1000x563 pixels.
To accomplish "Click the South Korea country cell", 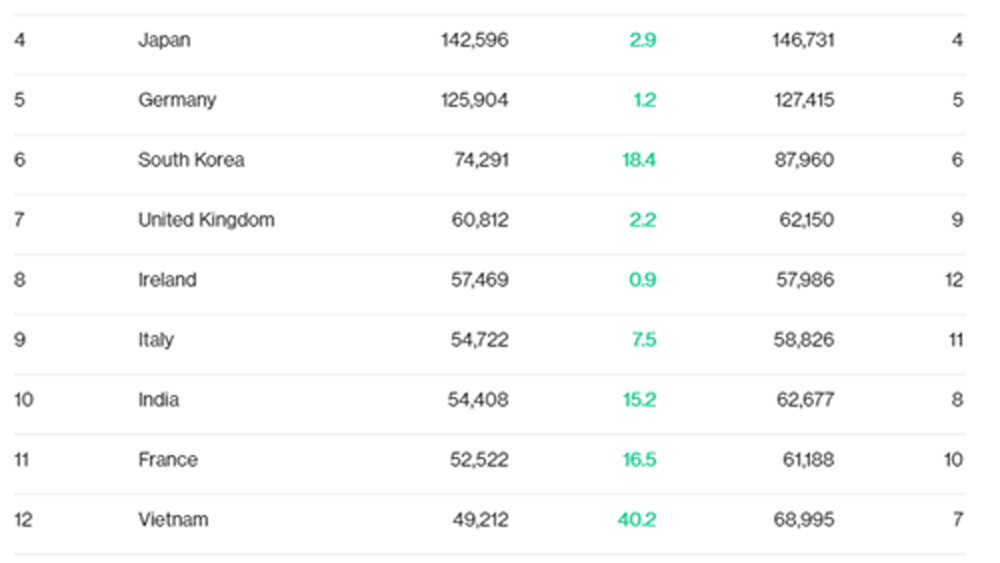I will click(x=191, y=160).
